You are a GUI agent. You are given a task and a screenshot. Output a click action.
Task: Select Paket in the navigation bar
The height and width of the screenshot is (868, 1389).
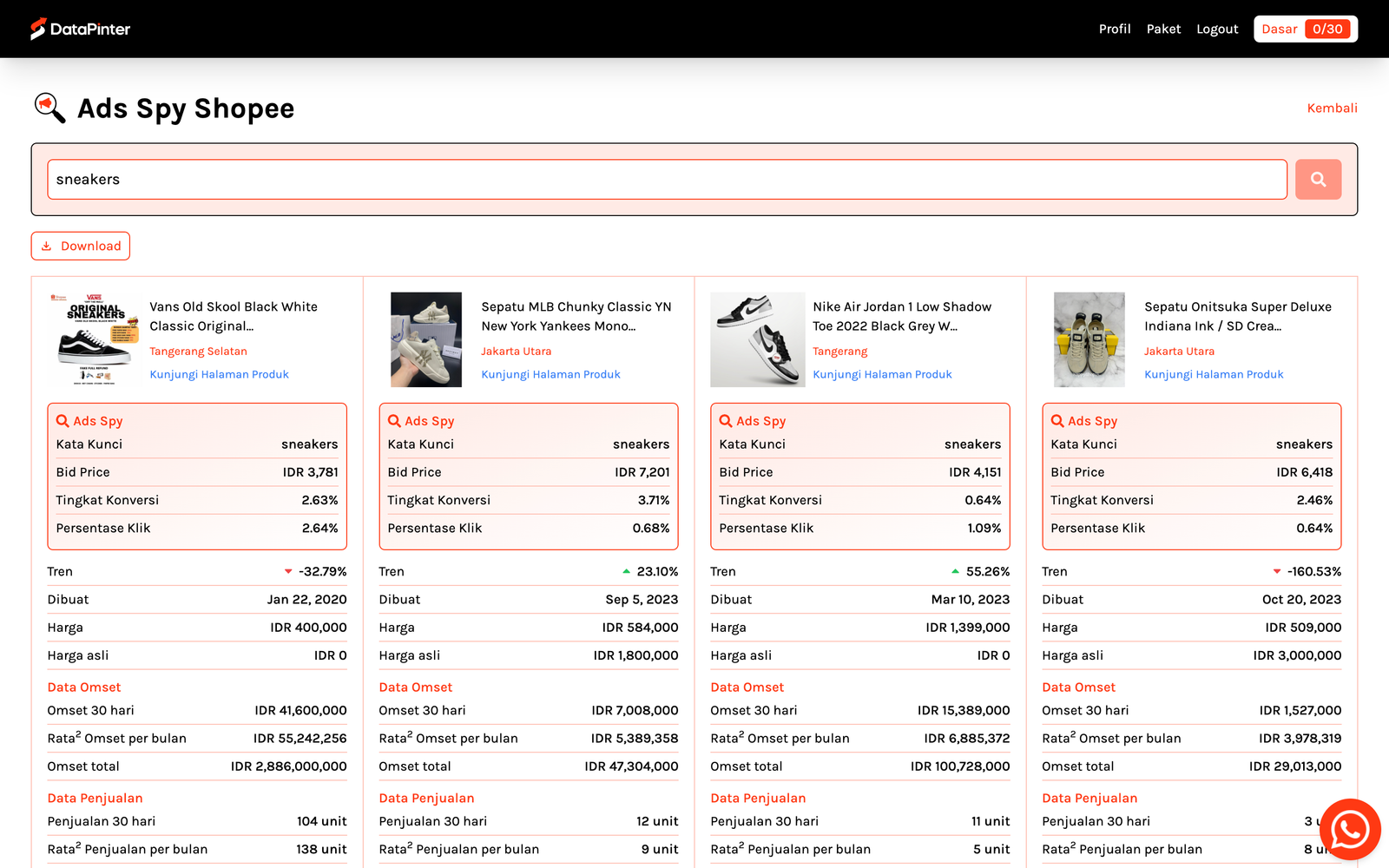[x=1163, y=29]
